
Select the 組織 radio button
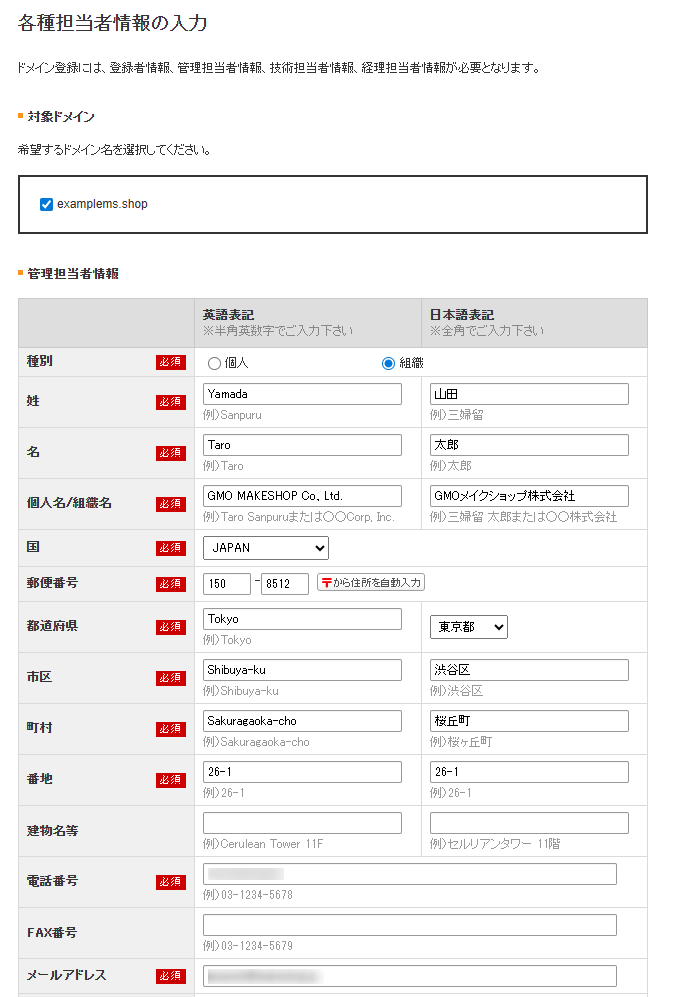point(388,363)
